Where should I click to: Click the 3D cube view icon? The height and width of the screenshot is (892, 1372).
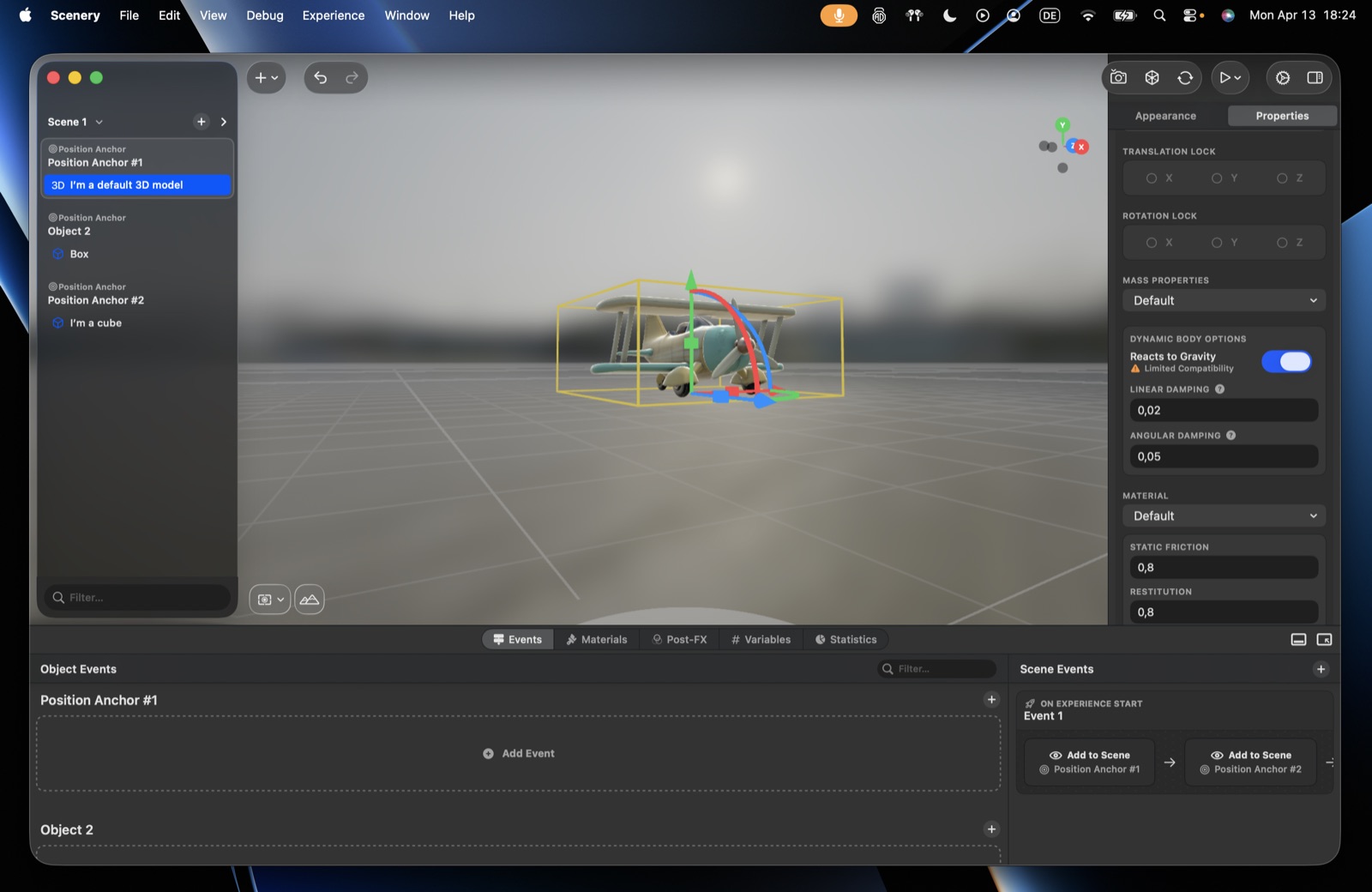pos(1152,77)
